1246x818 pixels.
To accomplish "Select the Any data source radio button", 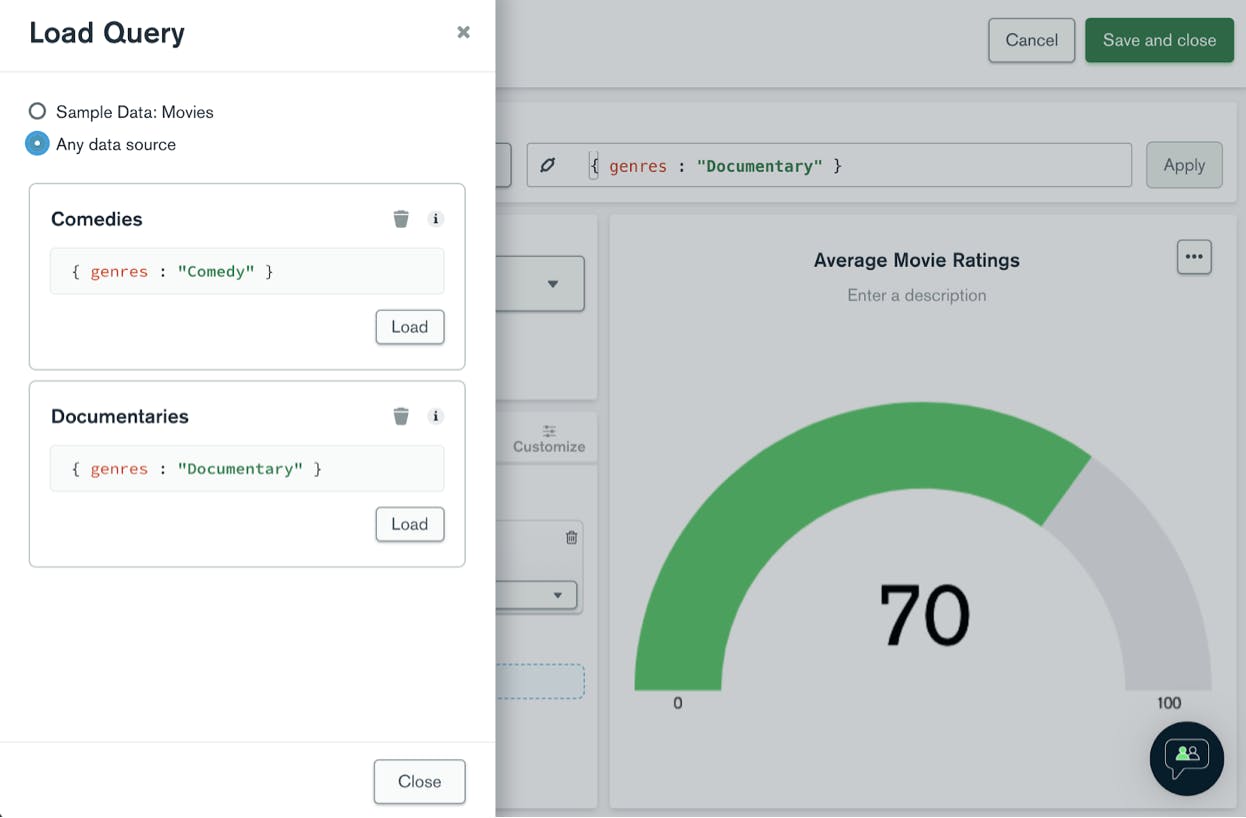I will (37, 143).
